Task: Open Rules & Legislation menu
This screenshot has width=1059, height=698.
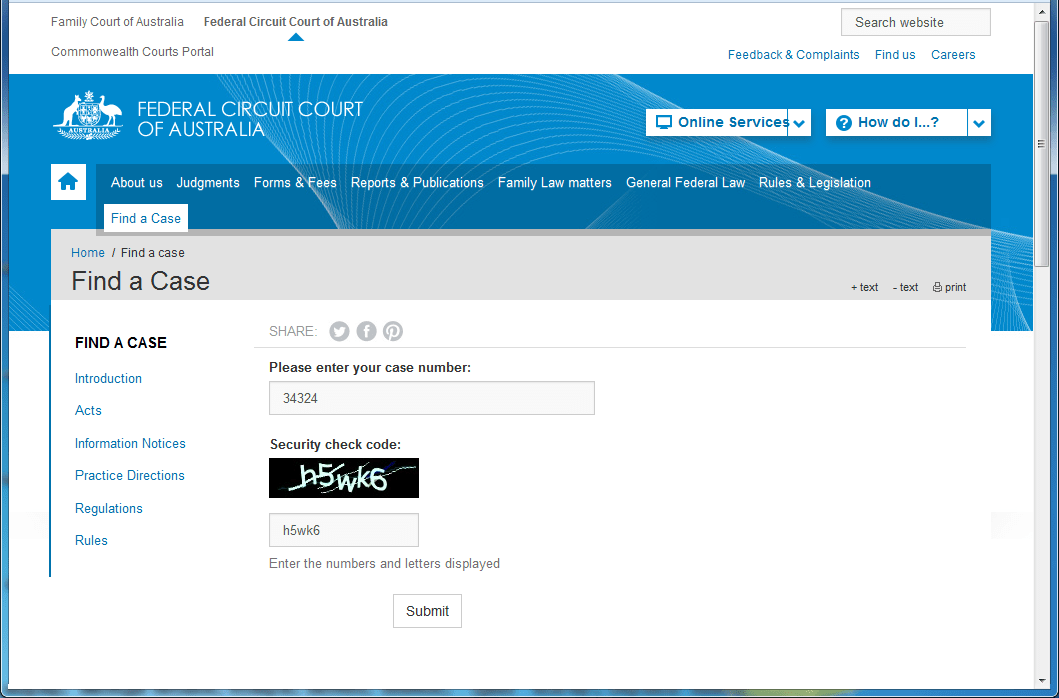Action: pyautogui.click(x=815, y=182)
